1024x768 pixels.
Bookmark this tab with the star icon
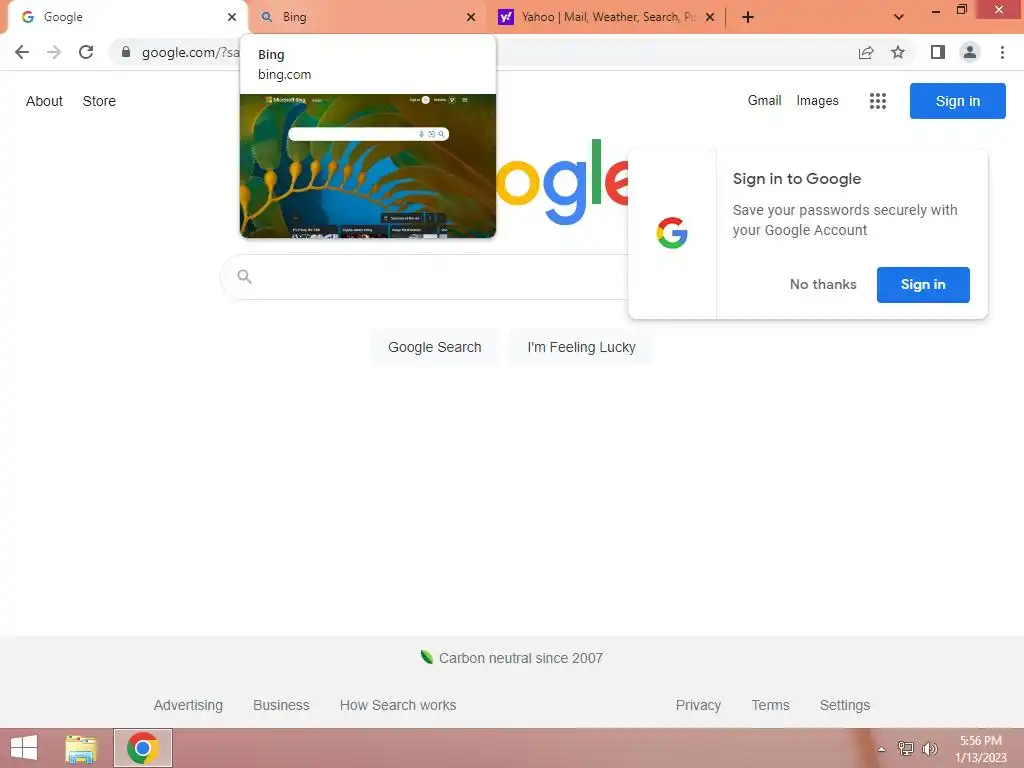point(898,52)
